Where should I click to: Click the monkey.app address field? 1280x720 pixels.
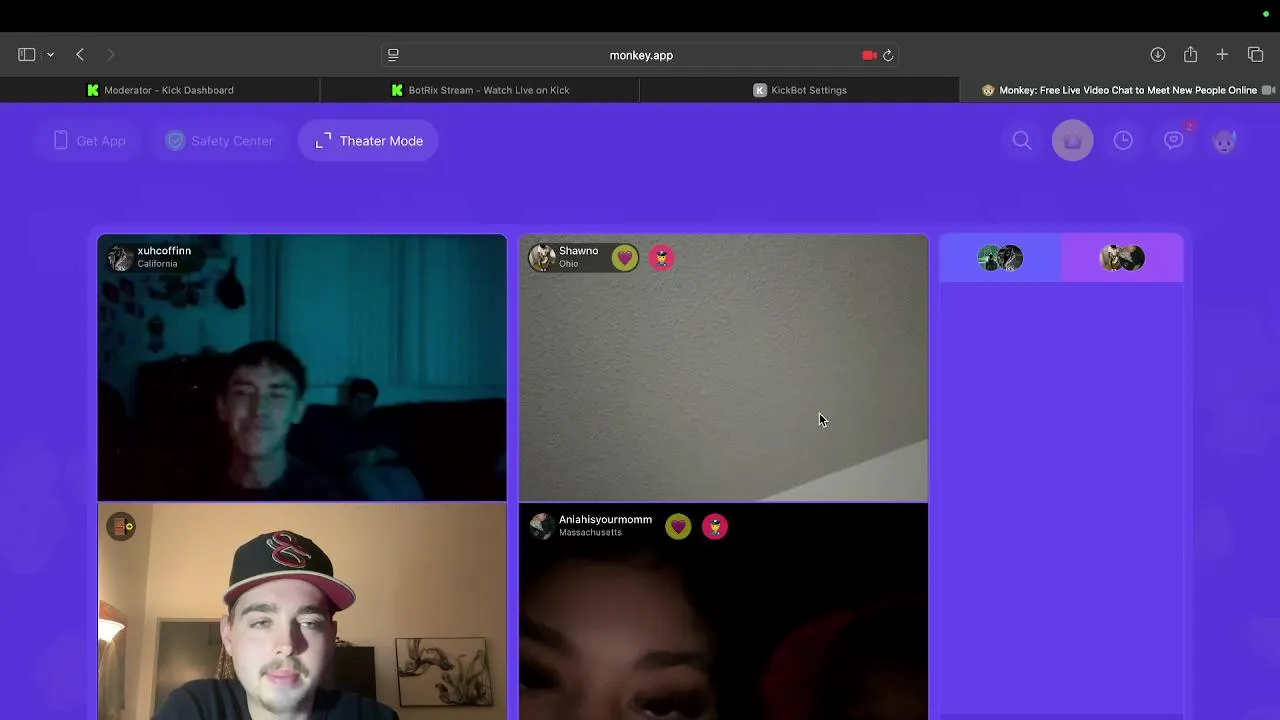click(641, 55)
